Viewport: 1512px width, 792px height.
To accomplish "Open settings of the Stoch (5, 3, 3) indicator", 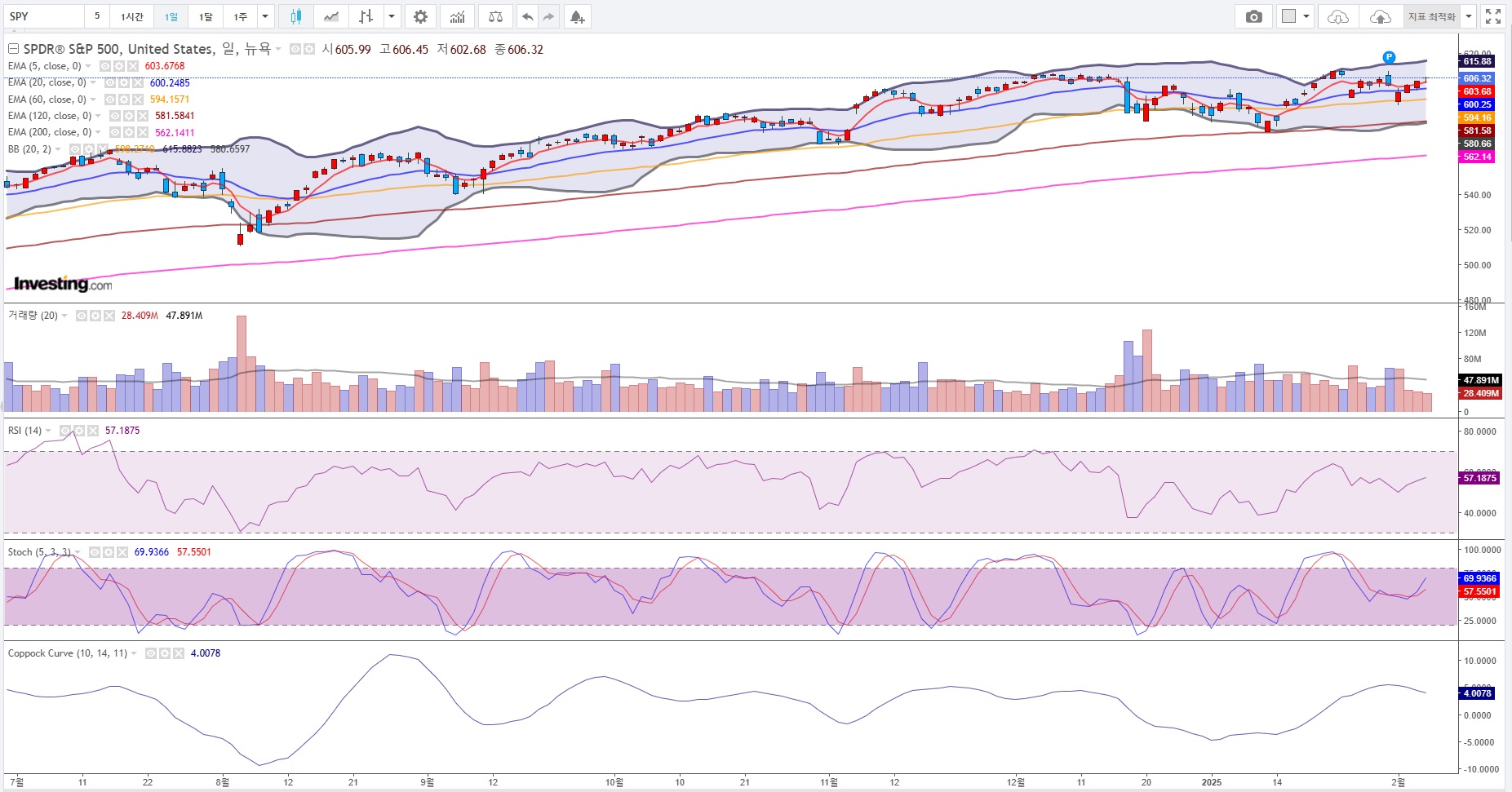I will click(109, 552).
